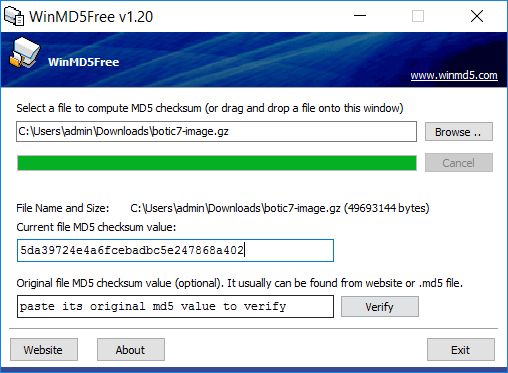Click the Verify button

(380, 307)
